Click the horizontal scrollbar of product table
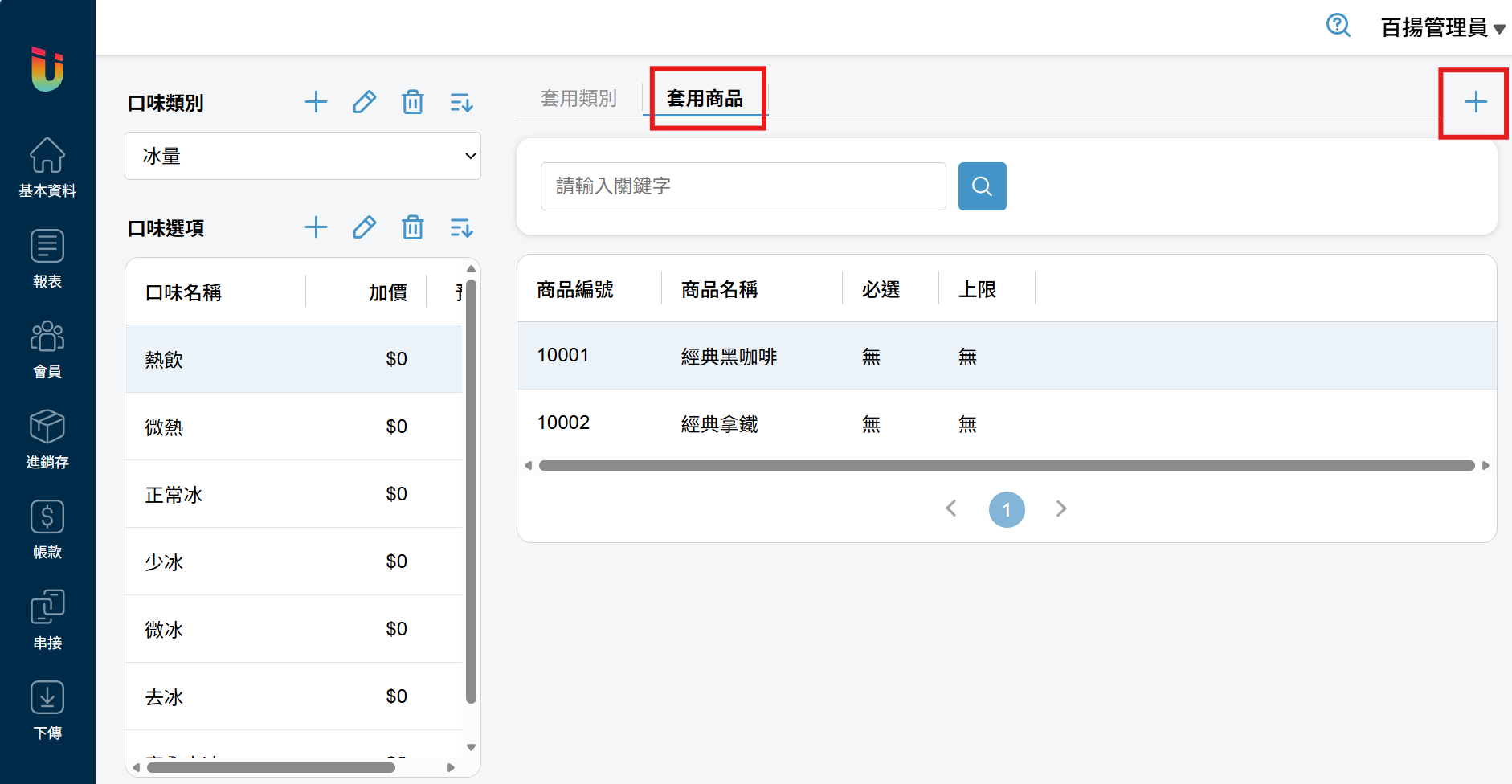 click(1006, 465)
